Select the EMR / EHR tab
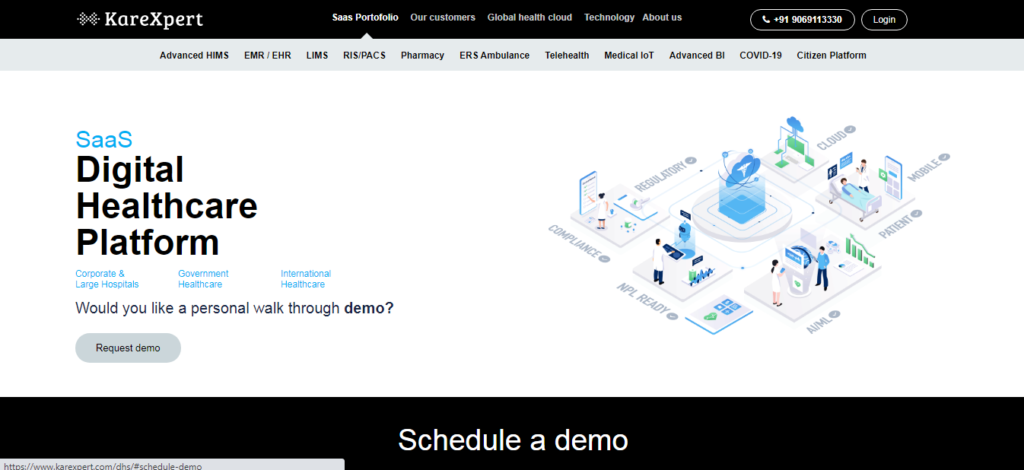This screenshot has width=1024, height=470. 268,55
